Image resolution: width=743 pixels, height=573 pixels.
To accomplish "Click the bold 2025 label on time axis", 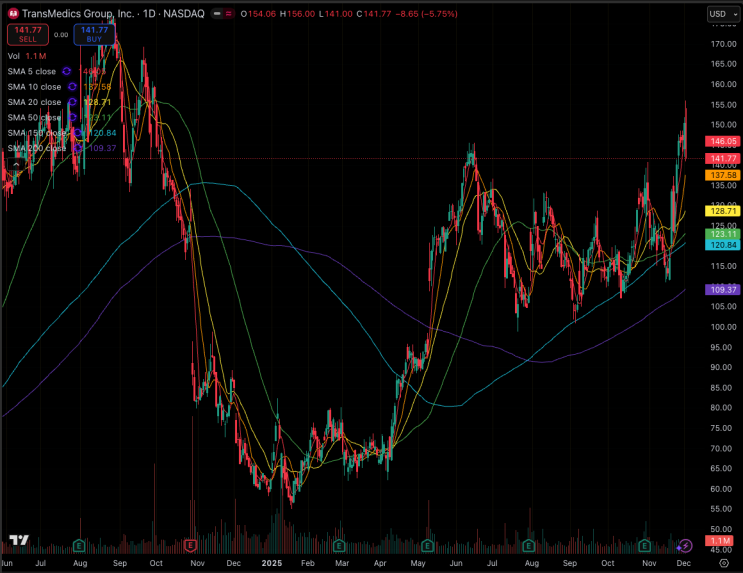I will pos(272,563).
